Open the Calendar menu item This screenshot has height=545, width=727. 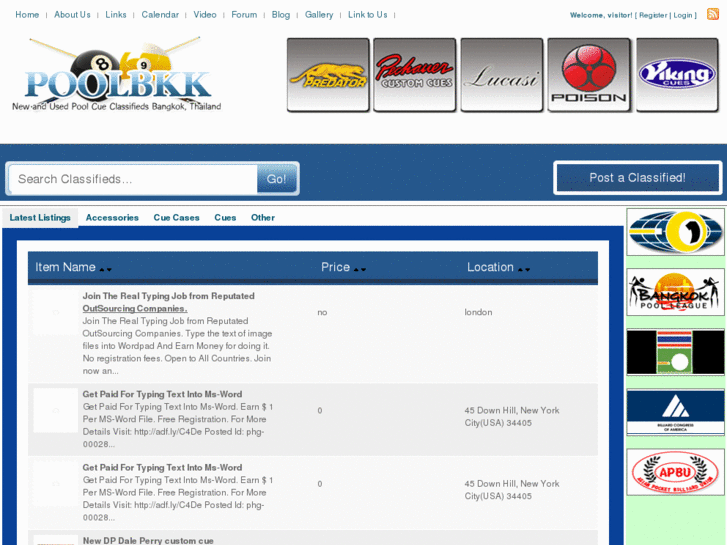(x=160, y=15)
